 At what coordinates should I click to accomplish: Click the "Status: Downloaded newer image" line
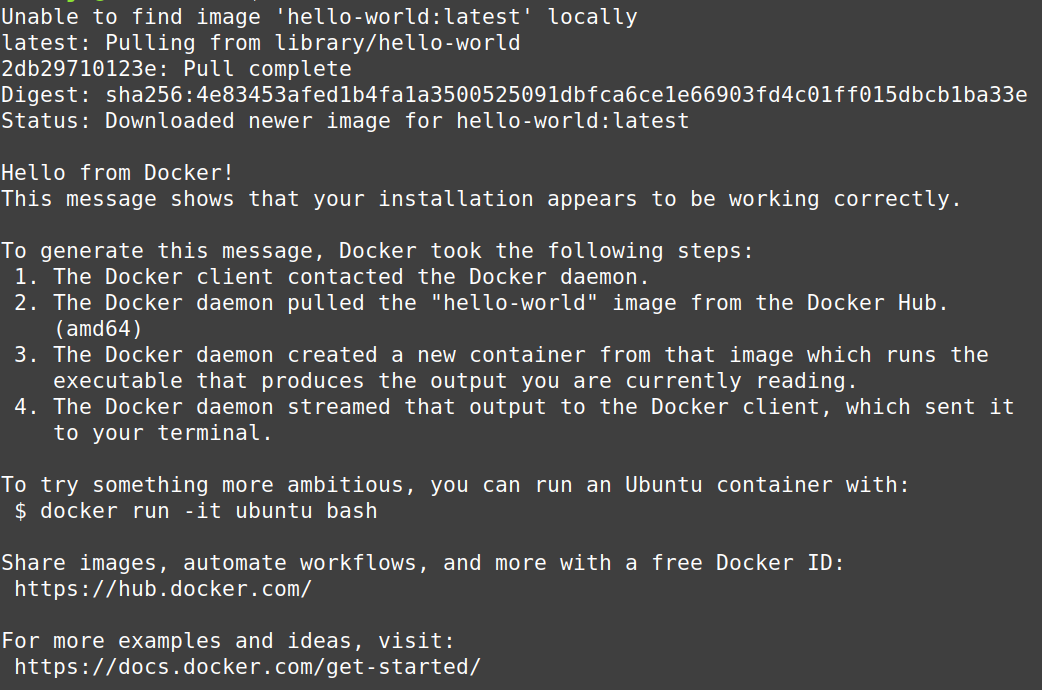345,121
